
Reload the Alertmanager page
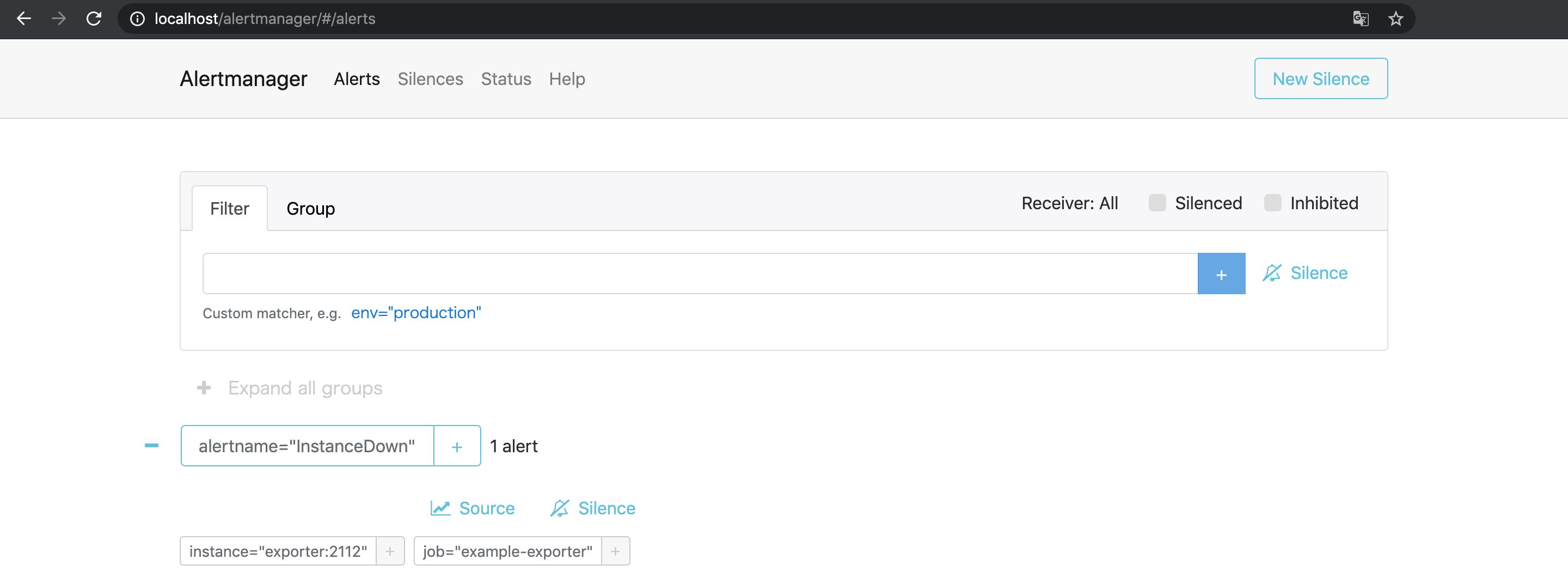(94, 19)
